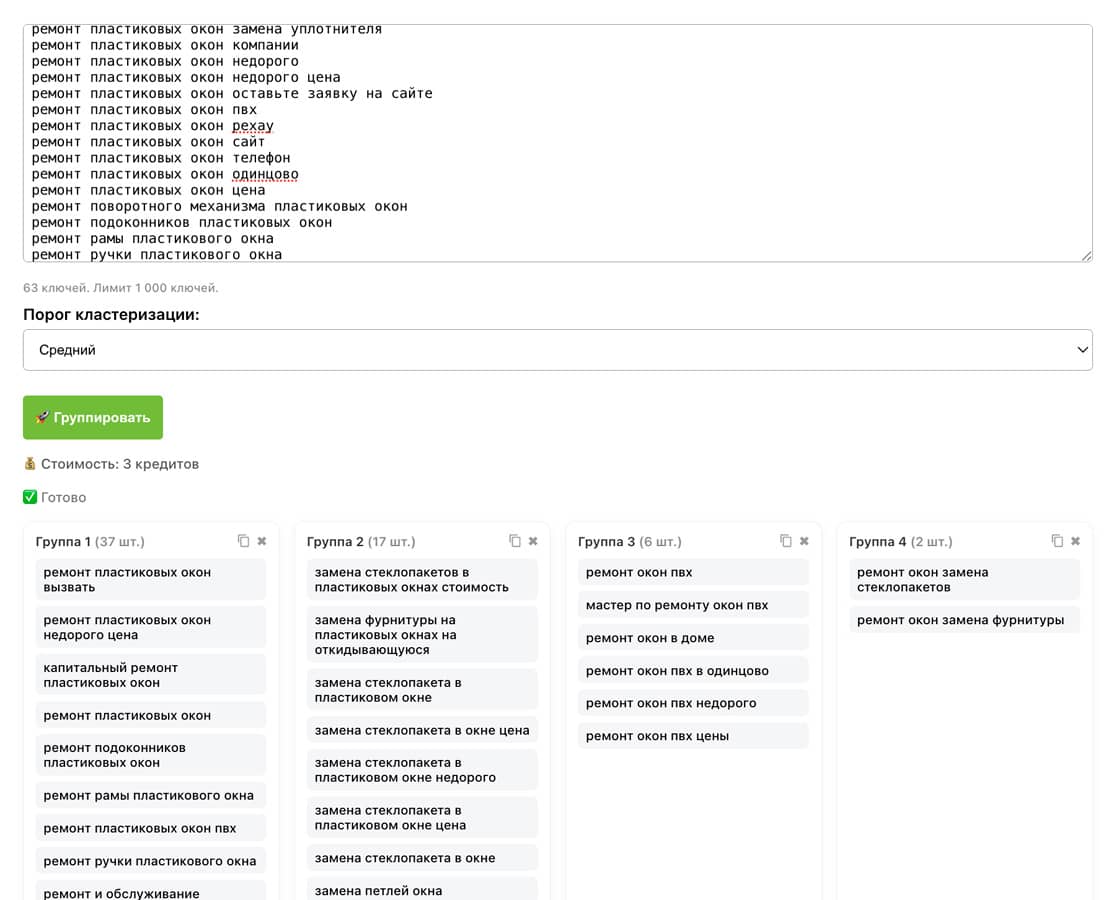Click inside the keywords text area
The width and height of the screenshot is (1110, 900).
557,143
